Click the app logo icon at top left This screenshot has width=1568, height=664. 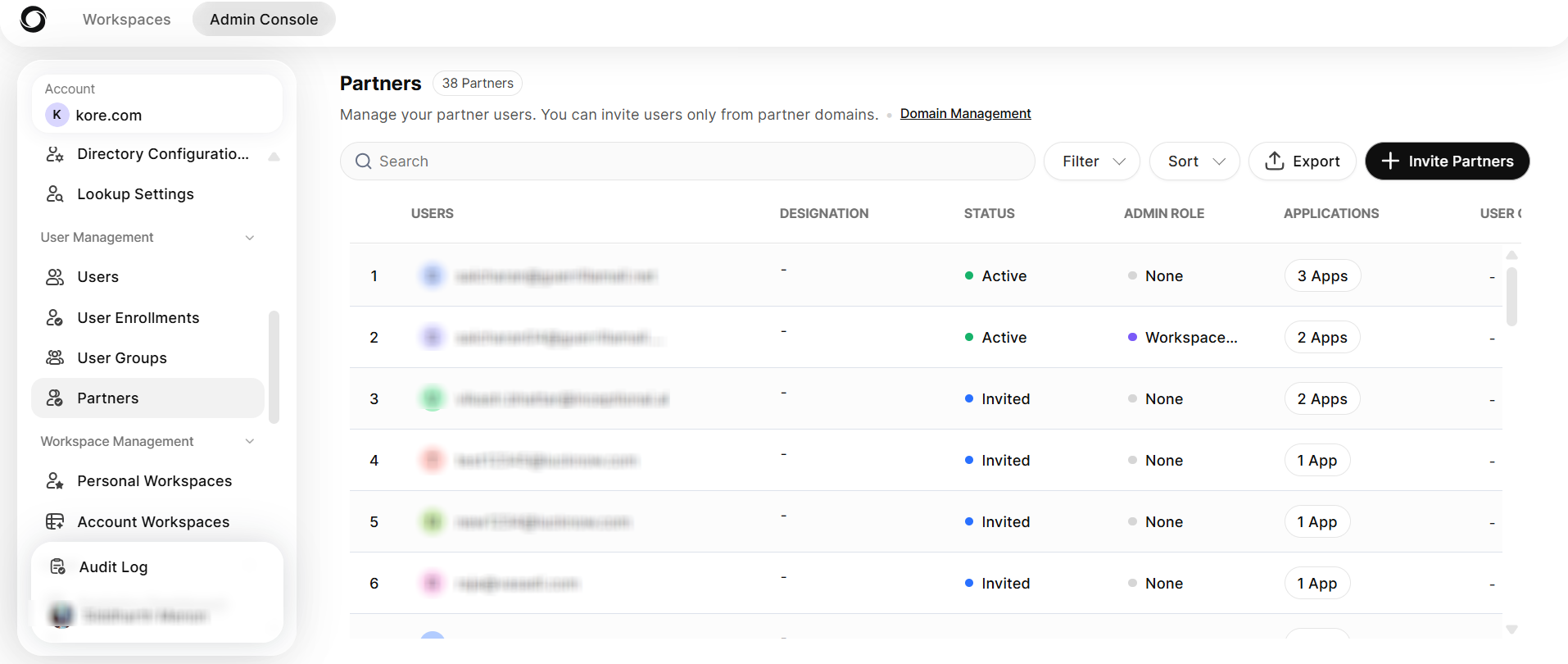tap(33, 19)
